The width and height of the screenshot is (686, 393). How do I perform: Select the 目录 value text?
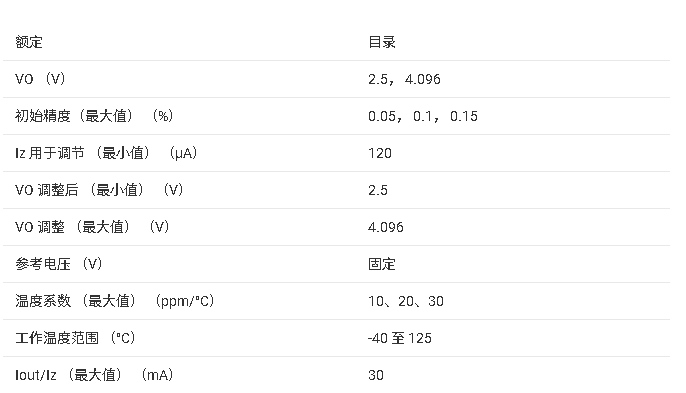pos(382,42)
